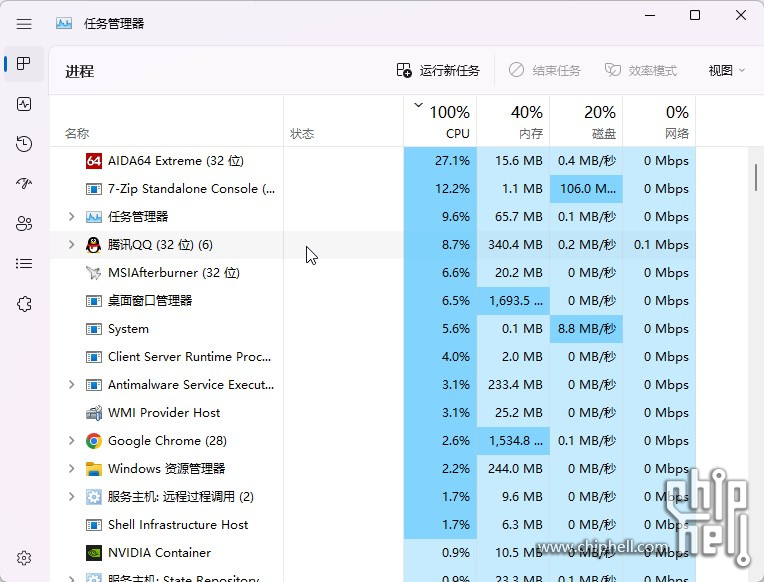Click the Tencent QQ penguin icon

94,245
